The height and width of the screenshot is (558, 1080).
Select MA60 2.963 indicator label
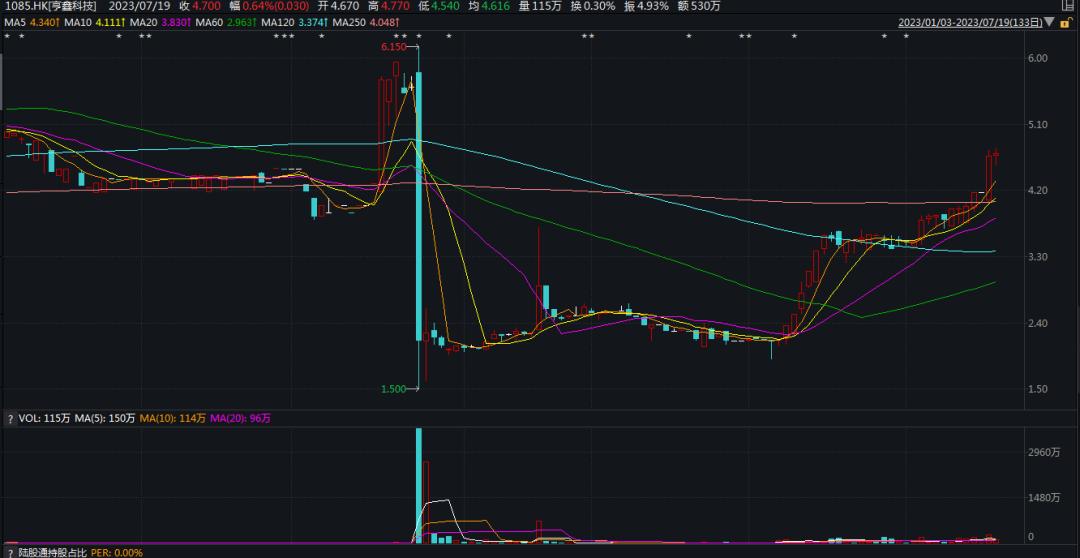click(x=227, y=23)
